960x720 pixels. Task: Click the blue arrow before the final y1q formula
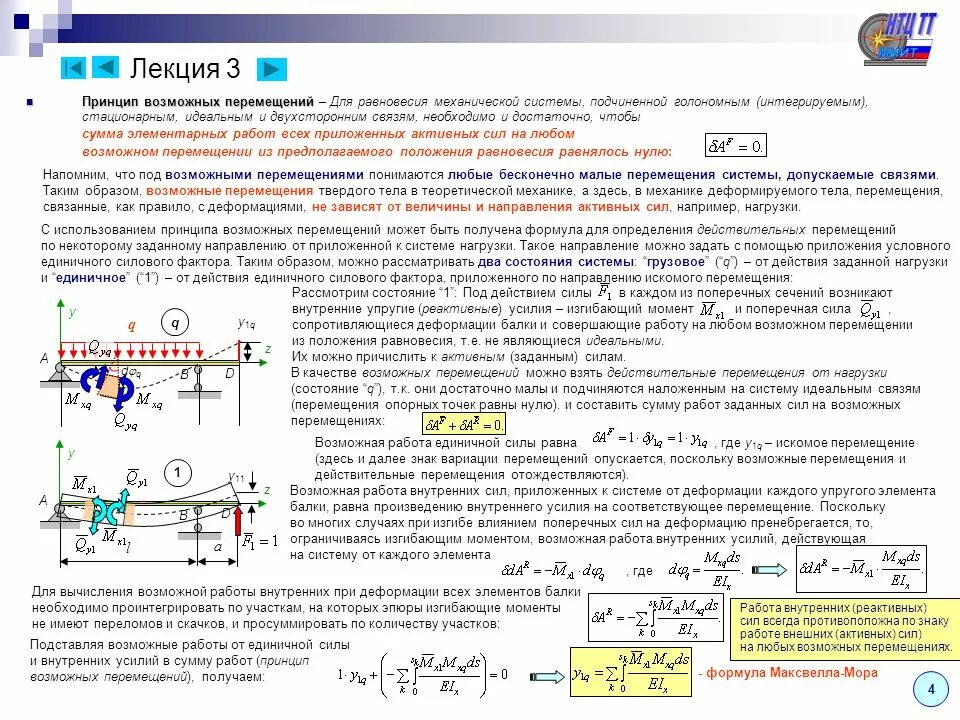[547, 676]
